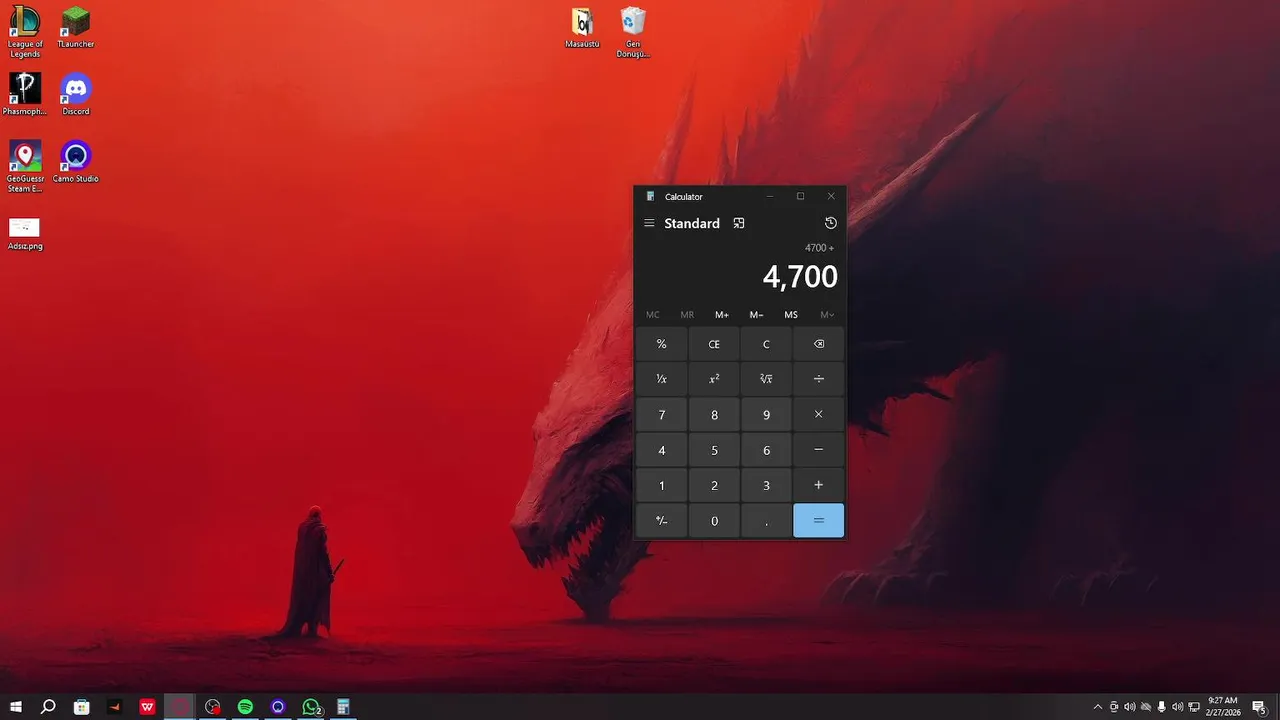The image size is (1280, 720).
Task: Open Camo from the taskbar
Action: [x=278, y=707]
